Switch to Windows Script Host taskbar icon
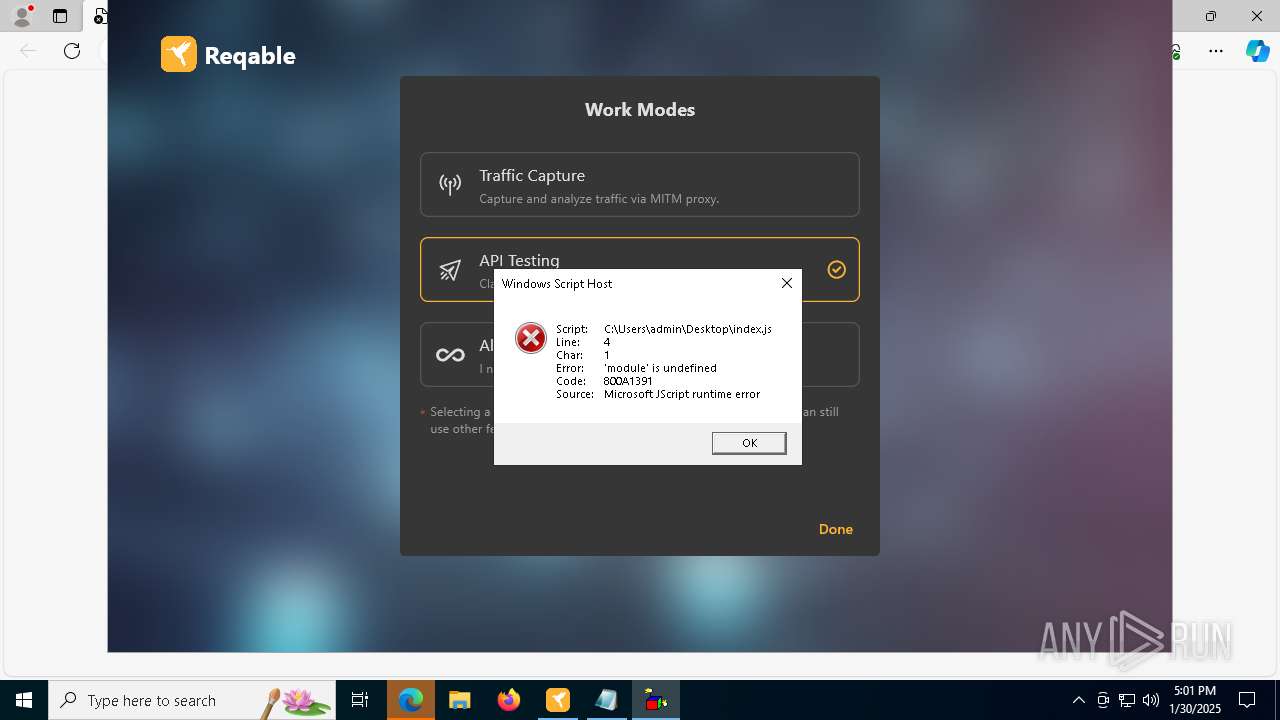 tap(656, 700)
